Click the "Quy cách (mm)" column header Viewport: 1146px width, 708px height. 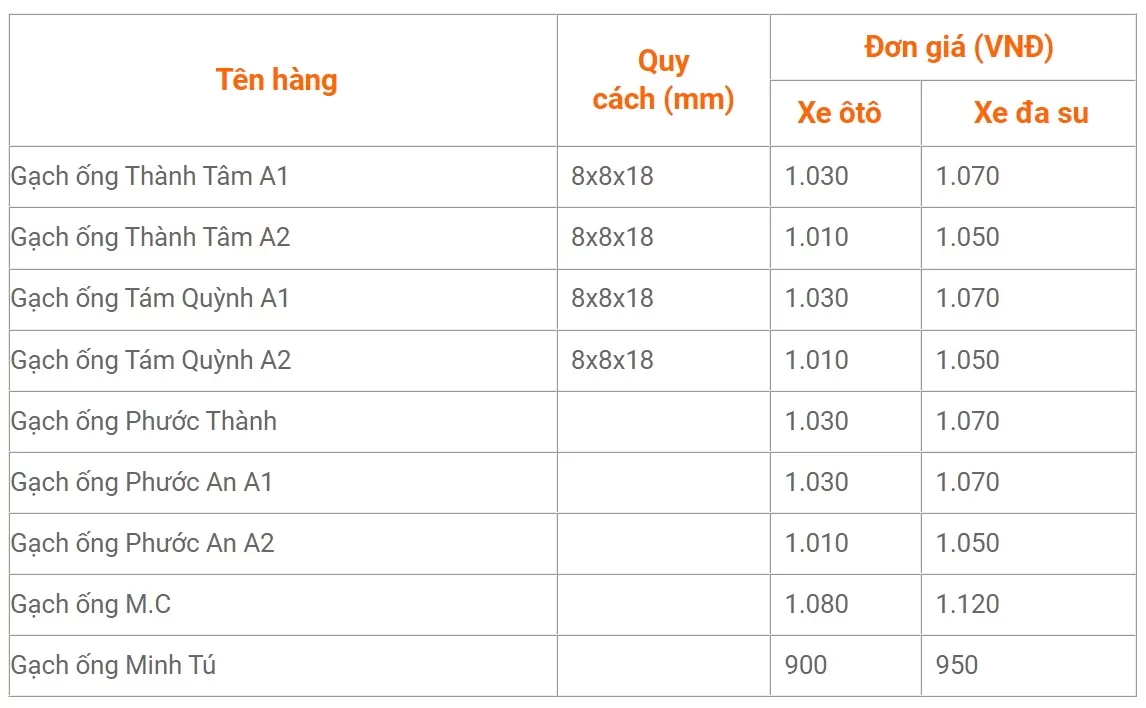(x=663, y=80)
